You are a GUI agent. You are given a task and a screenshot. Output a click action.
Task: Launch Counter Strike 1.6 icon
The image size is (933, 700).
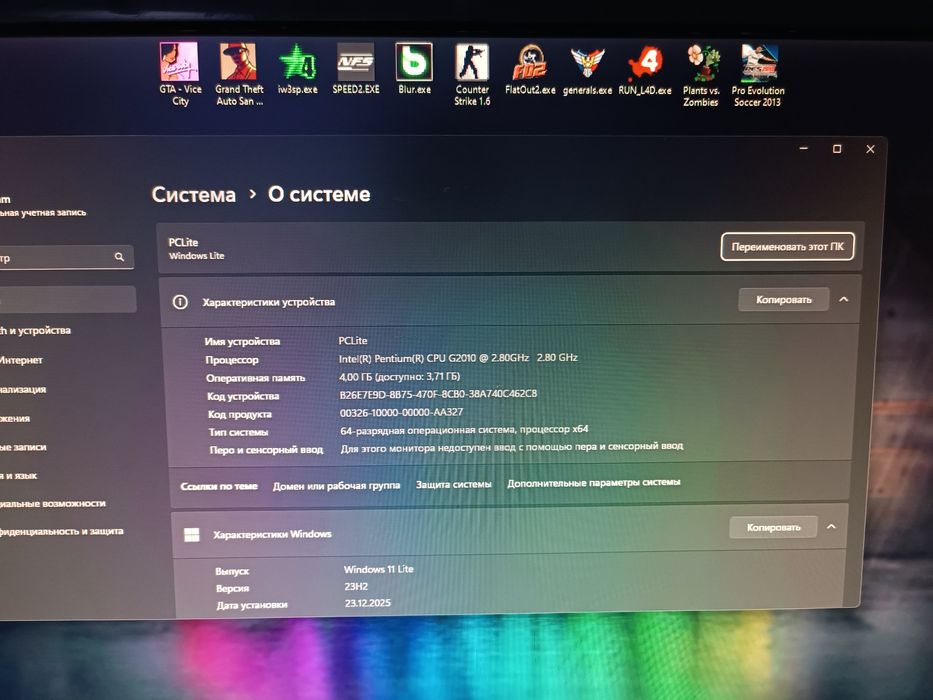(x=472, y=74)
